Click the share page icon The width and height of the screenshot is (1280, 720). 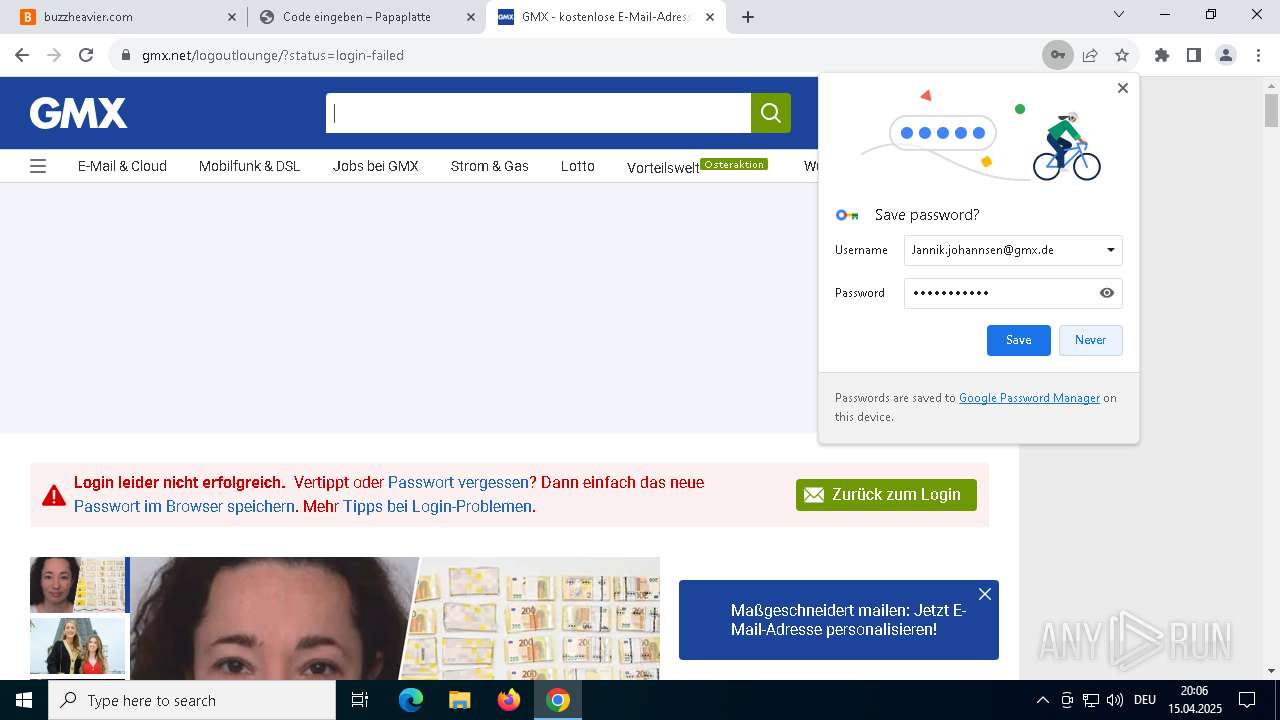tap(1090, 55)
